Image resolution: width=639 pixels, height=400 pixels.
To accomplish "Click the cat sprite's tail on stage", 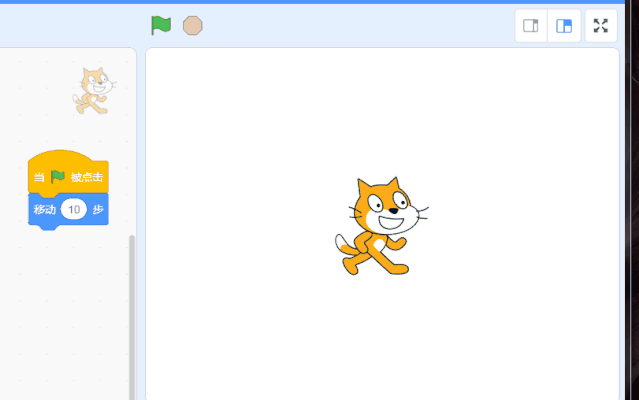I will [x=345, y=244].
